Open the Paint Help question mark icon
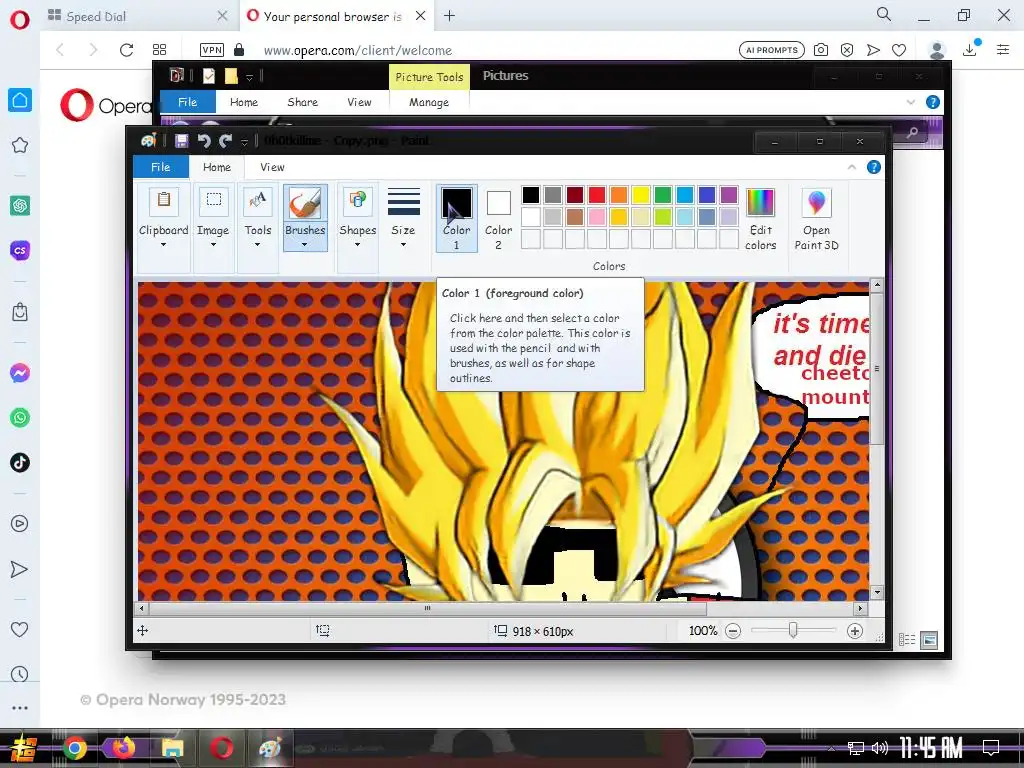The width and height of the screenshot is (1024, 768). 873,167
